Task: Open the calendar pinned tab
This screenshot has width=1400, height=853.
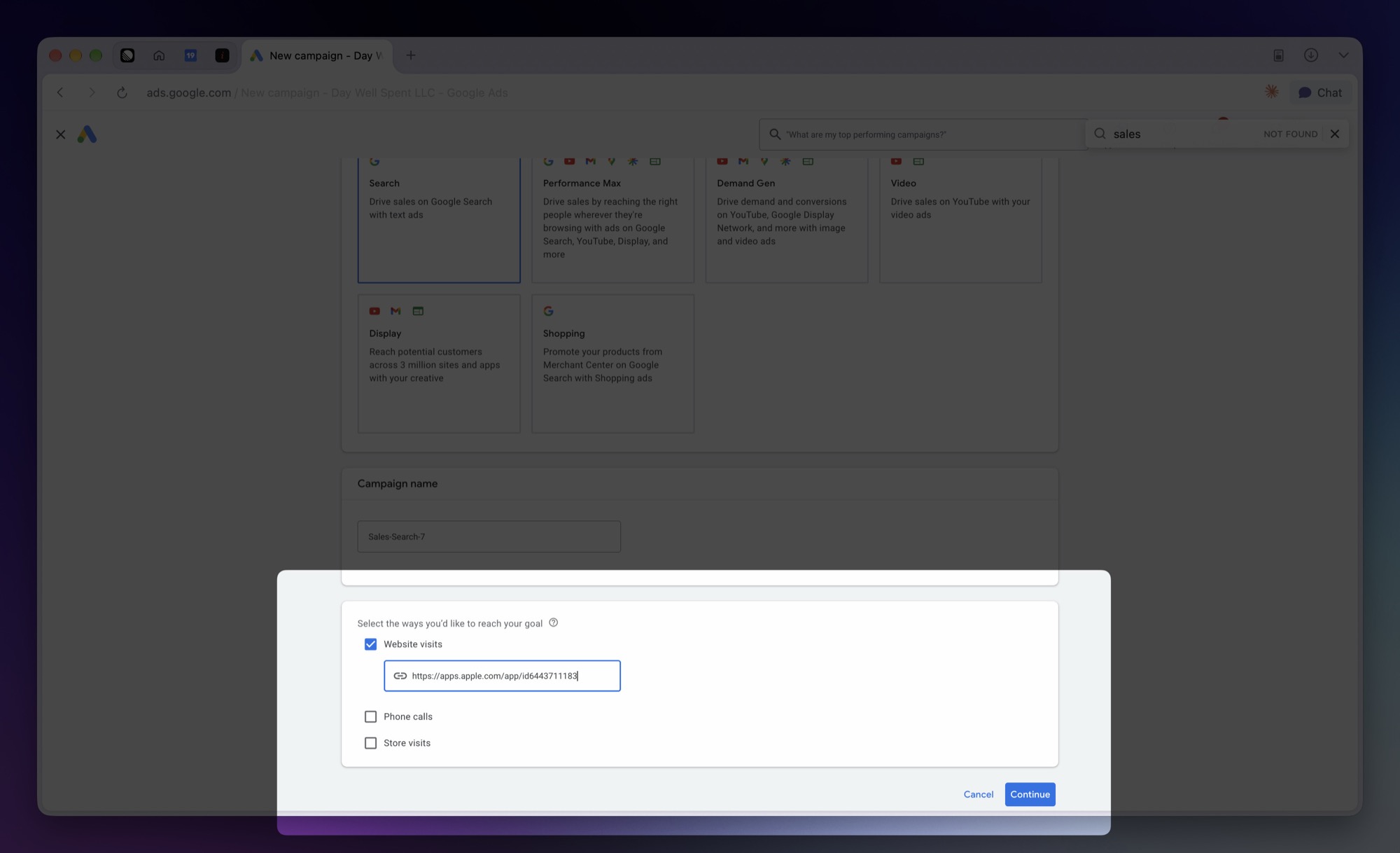Action: point(190,55)
